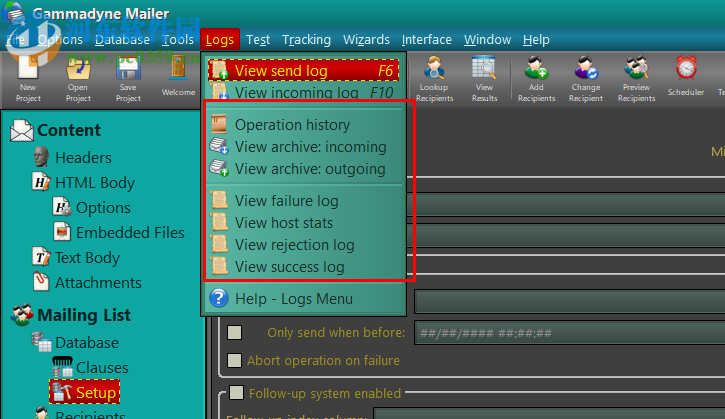Click the Embedded Files icon
725x419 pixels.
[62, 232]
